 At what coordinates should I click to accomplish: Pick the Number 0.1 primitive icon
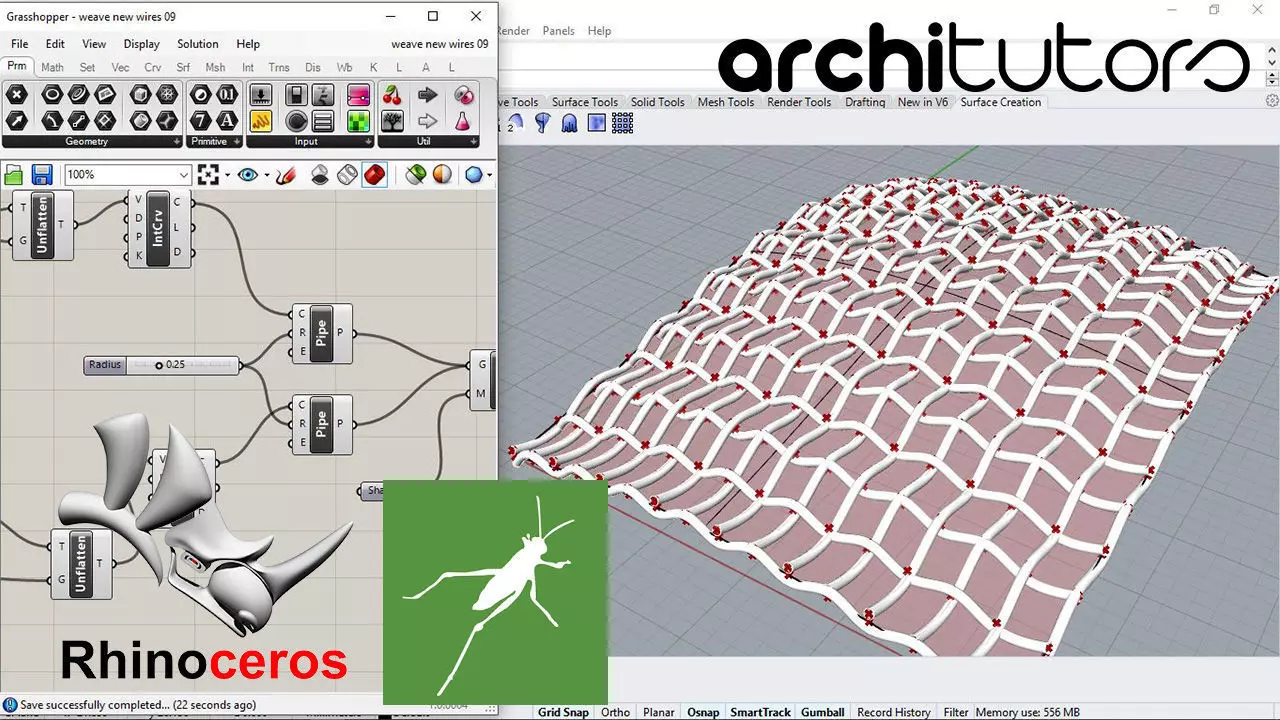(x=227, y=95)
